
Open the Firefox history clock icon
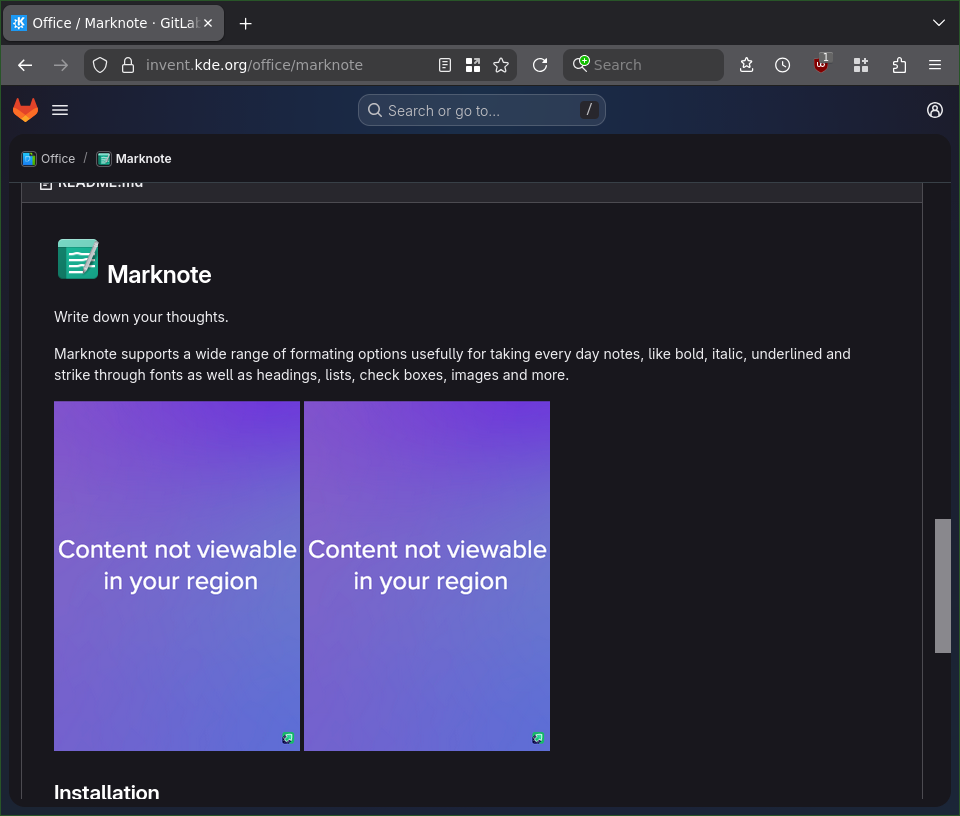(783, 65)
